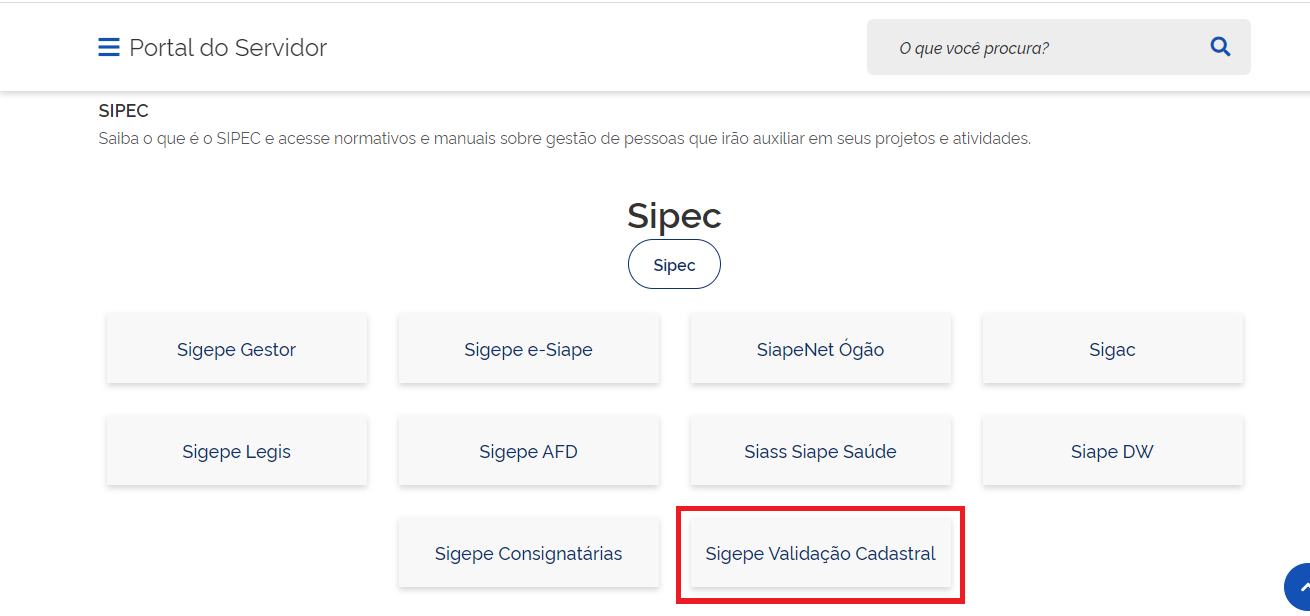The height and width of the screenshot is (616, 1310).
Task: Open the Siape DW tile
Action: coord(1112,452)
